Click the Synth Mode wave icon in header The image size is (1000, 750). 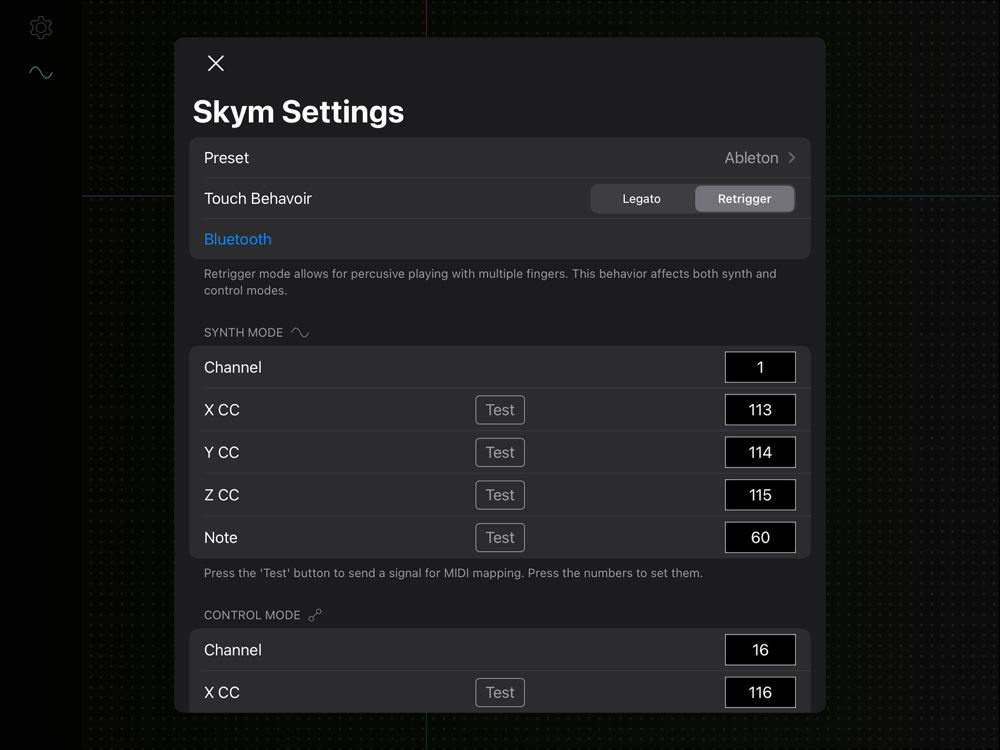[x=300, y=332]
